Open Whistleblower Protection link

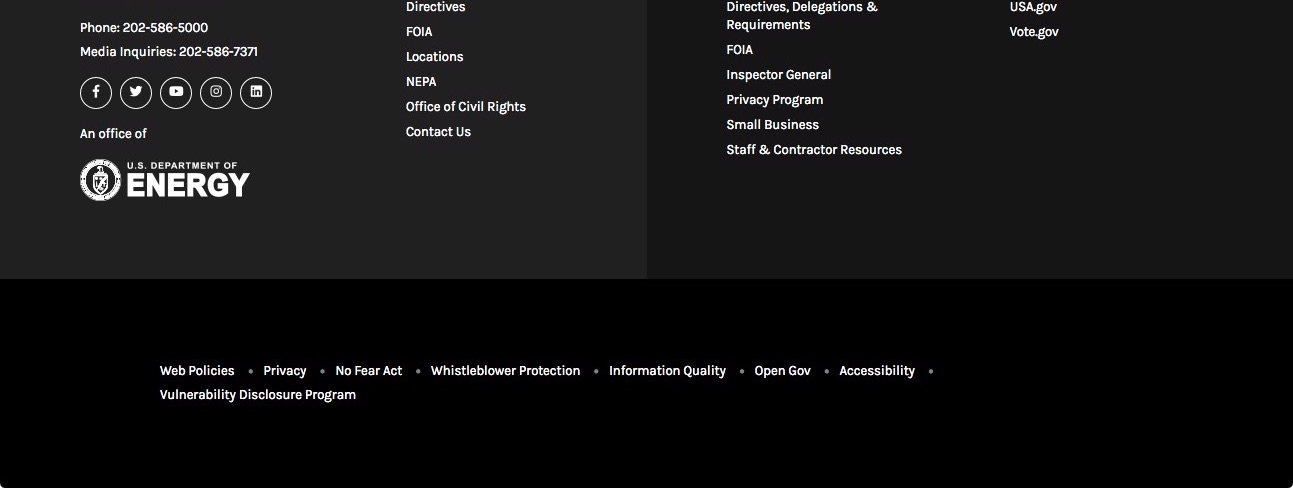505,371
